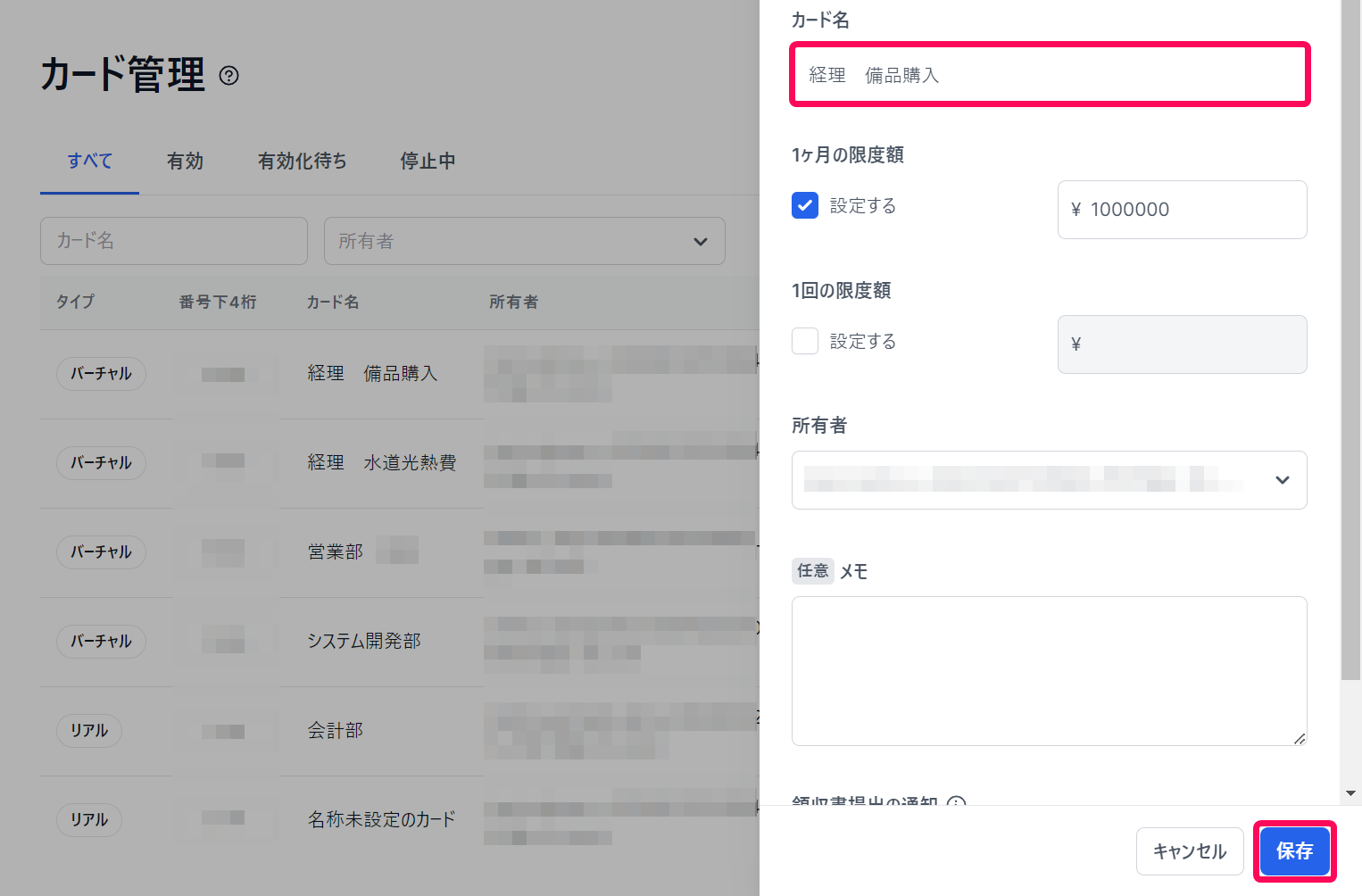Screen dimensions: 1362x896
Task: Click the monthly limit amount field 1000000
Action: (1183, 210)
